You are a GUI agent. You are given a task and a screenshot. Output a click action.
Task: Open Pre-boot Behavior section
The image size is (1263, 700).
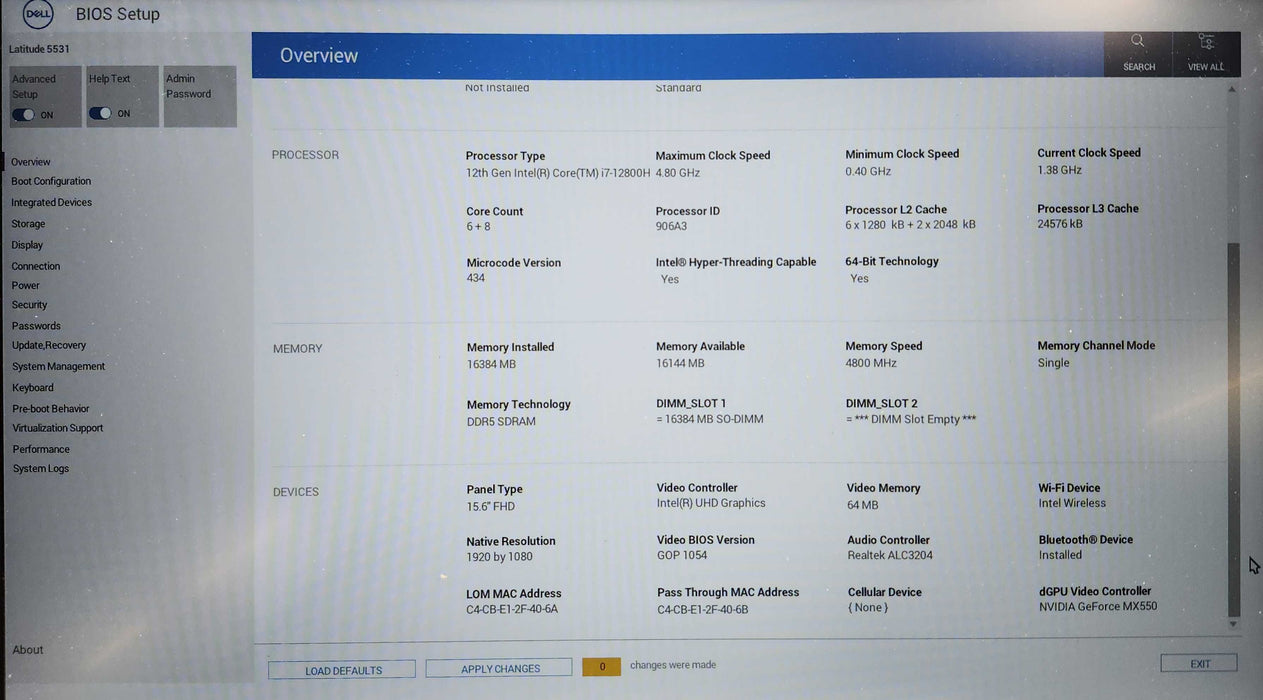click(x=51, y=409)
